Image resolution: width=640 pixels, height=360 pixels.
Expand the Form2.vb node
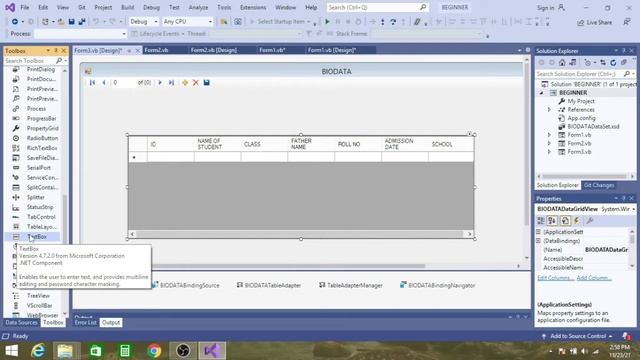(x=549, y=143)
